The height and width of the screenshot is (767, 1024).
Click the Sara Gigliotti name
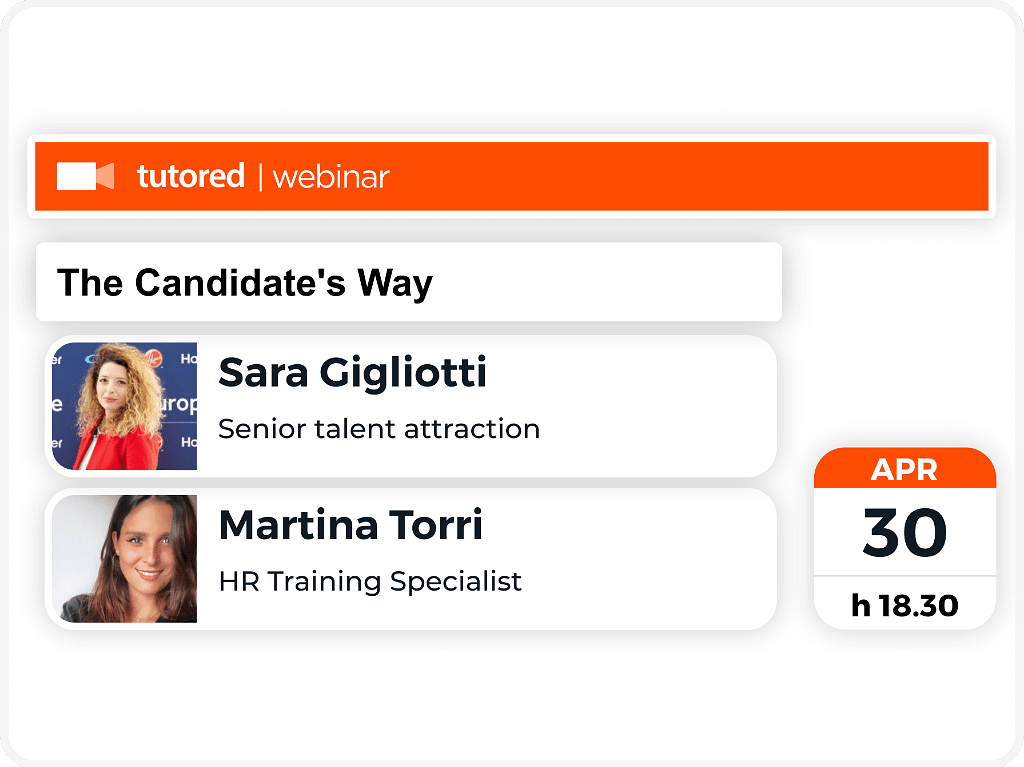353,373
